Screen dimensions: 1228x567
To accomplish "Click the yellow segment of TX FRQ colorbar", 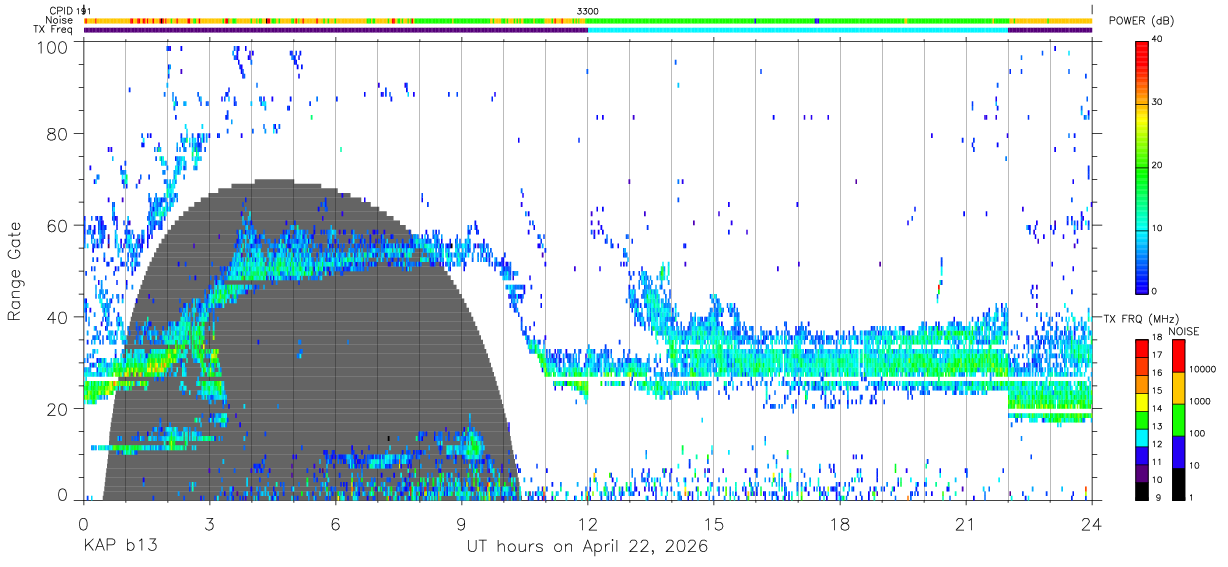I will click(1141, 402).
